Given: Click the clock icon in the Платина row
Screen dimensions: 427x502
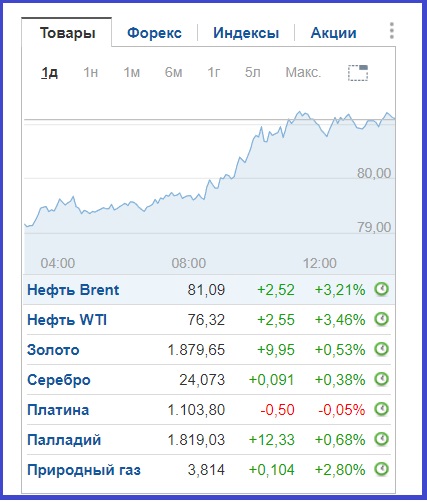Looking at the screenshot, I should coord(381,409).
